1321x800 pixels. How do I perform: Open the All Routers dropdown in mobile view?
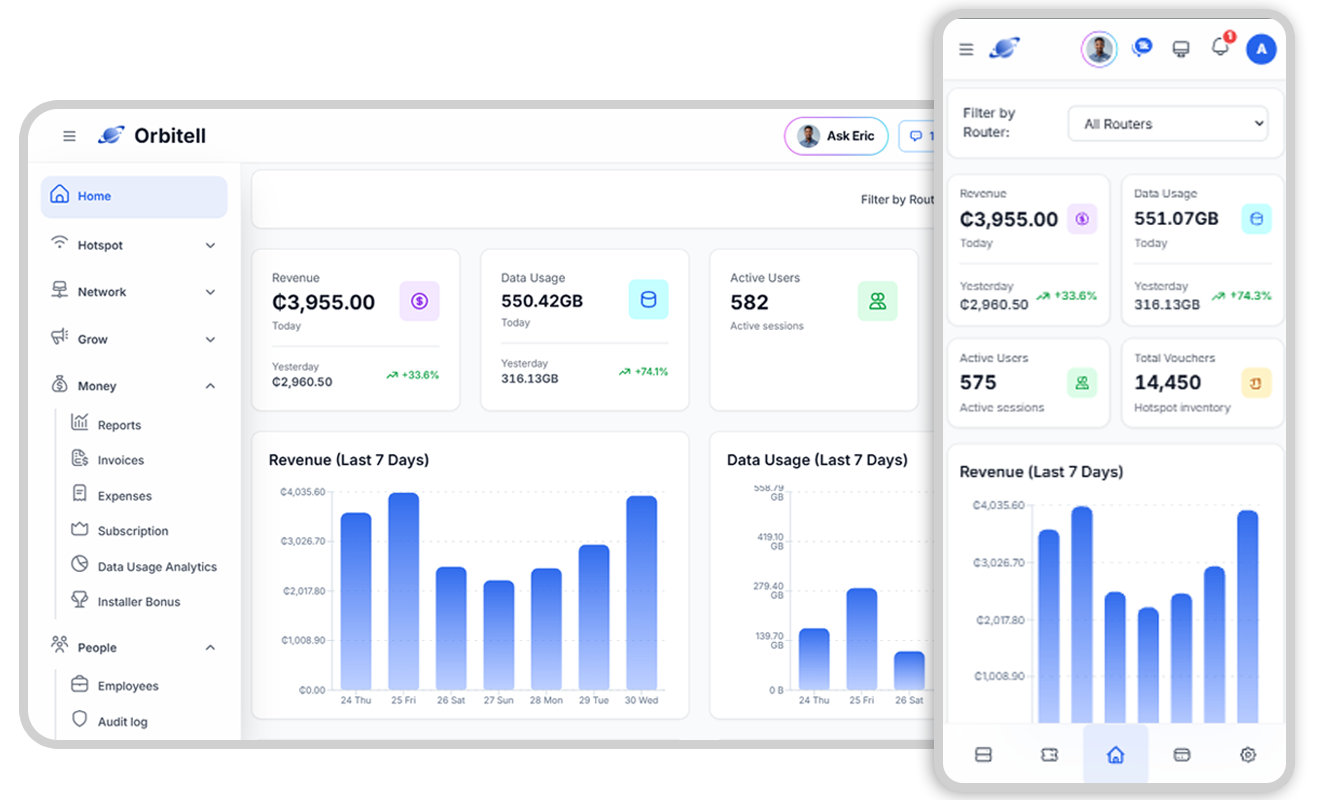point(1168,124)
